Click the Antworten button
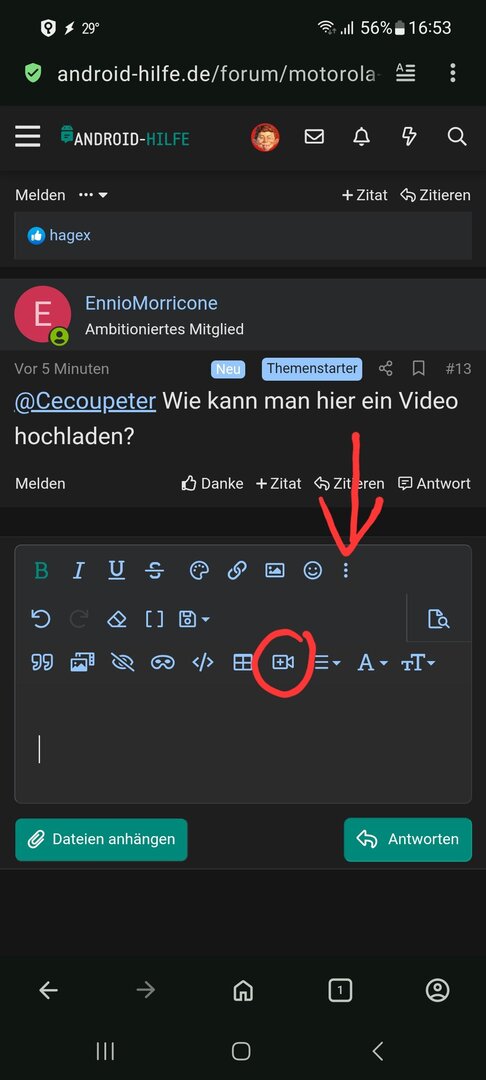 [408, 839]
